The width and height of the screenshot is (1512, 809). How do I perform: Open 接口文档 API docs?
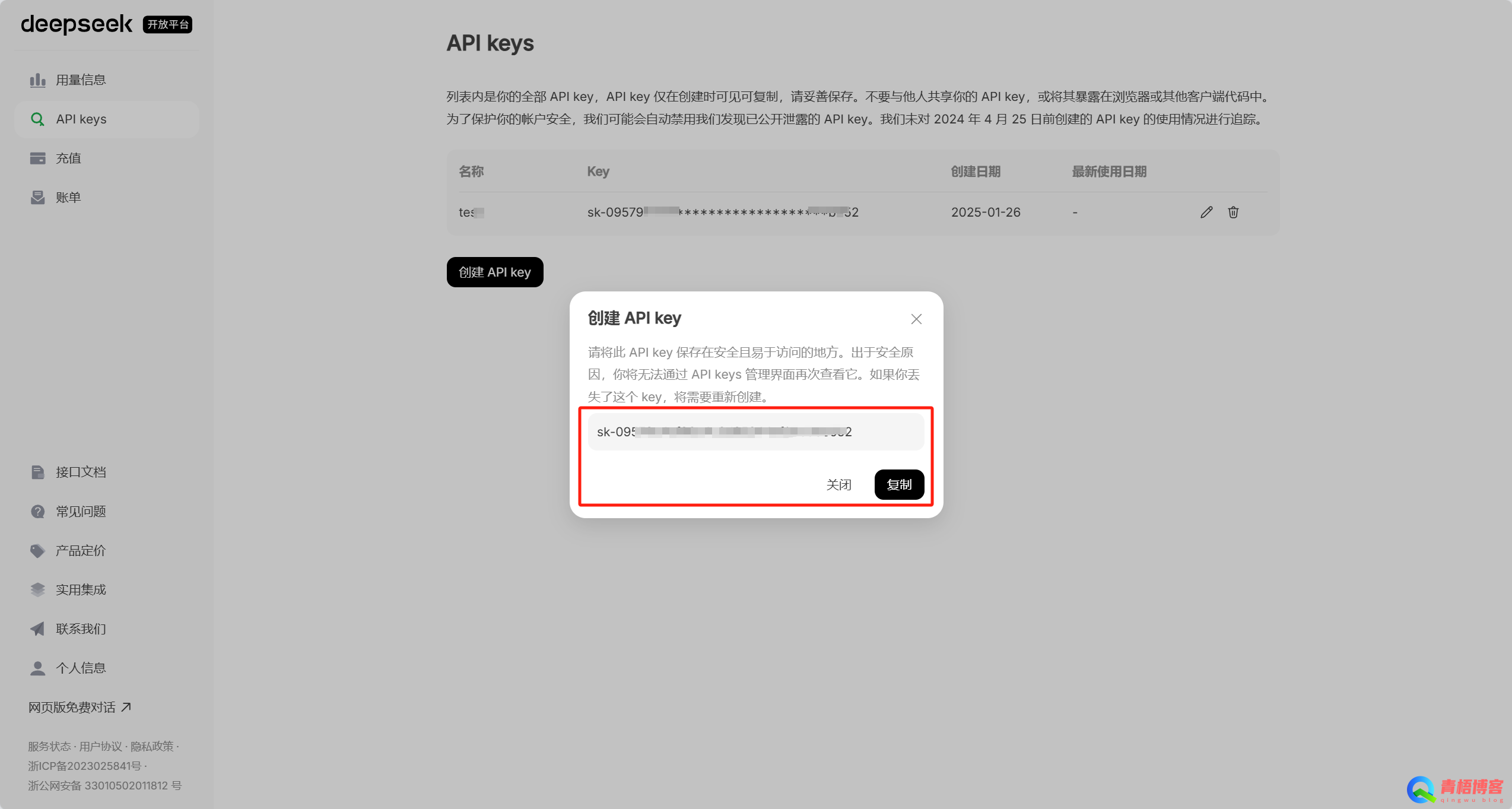pyautogui.click(x=107, y=472)
